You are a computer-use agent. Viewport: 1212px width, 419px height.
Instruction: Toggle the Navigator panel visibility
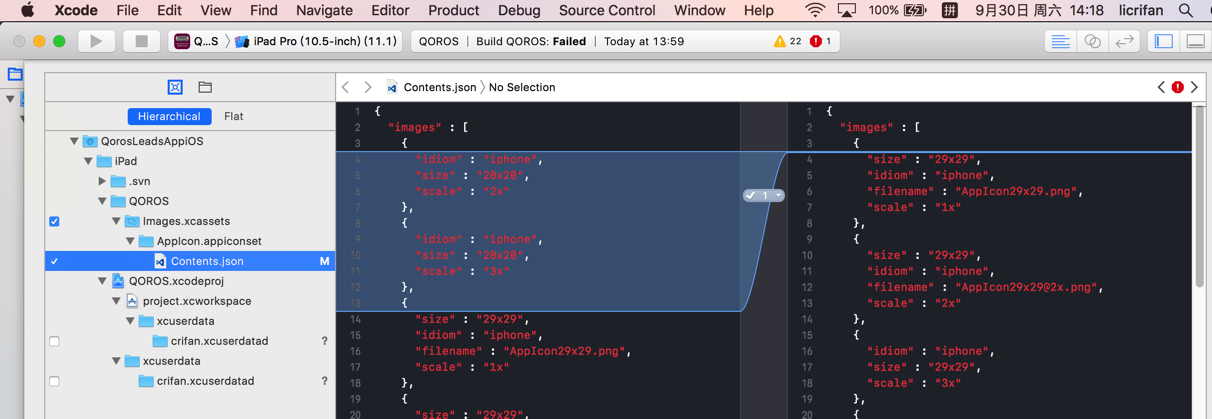1164,41
